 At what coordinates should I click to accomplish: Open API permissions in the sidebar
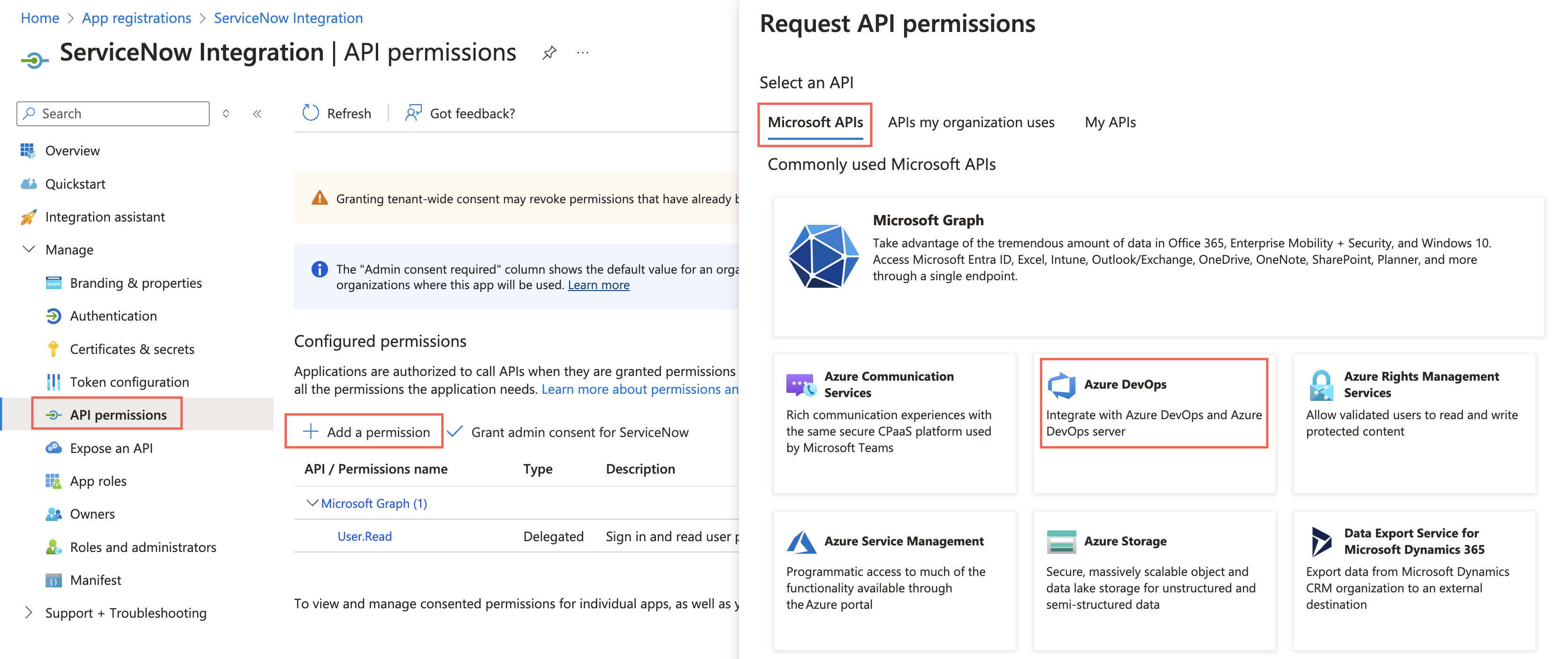point(118,415)
